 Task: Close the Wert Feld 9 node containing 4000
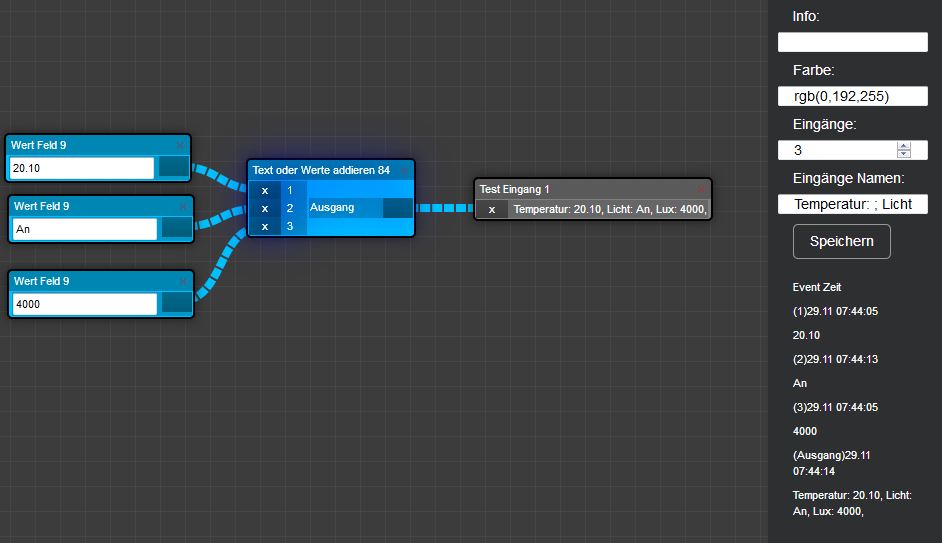coord(183,281)
